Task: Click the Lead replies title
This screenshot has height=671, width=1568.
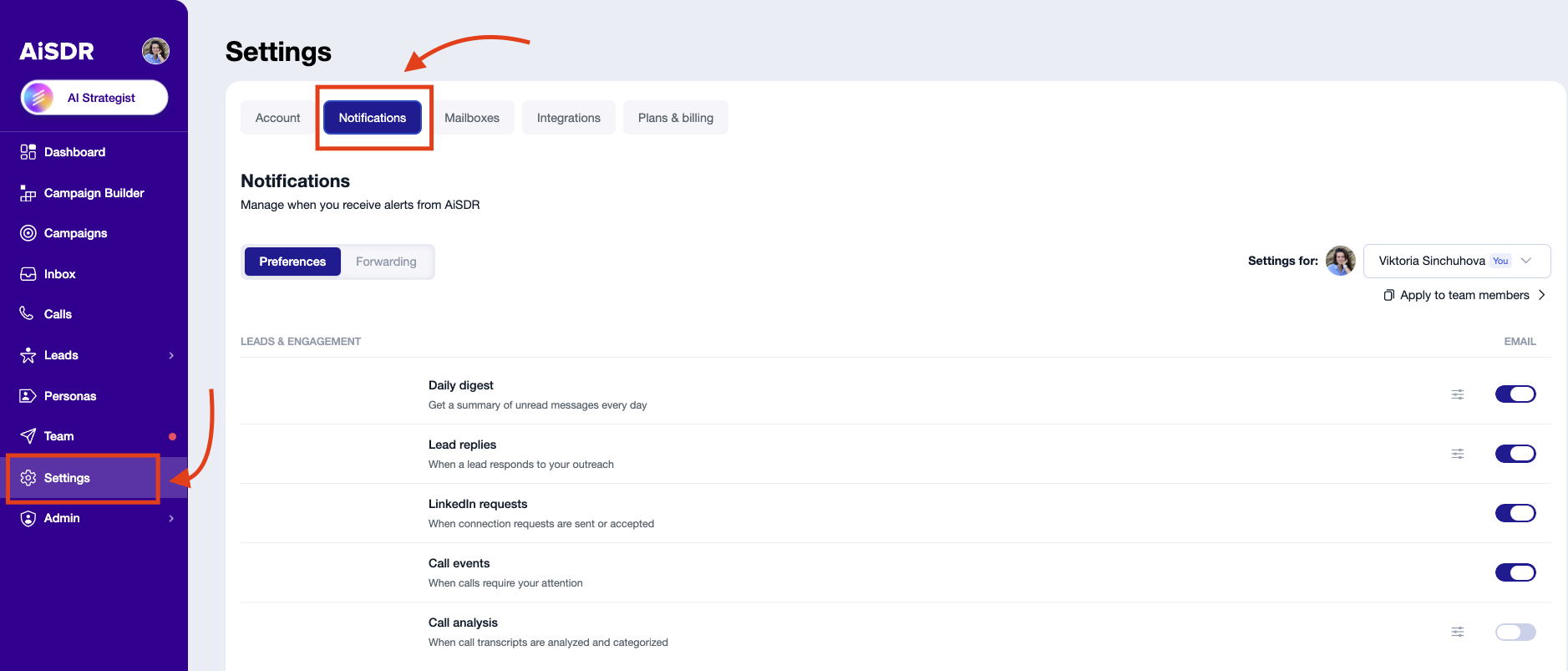Action: (462, 445)
